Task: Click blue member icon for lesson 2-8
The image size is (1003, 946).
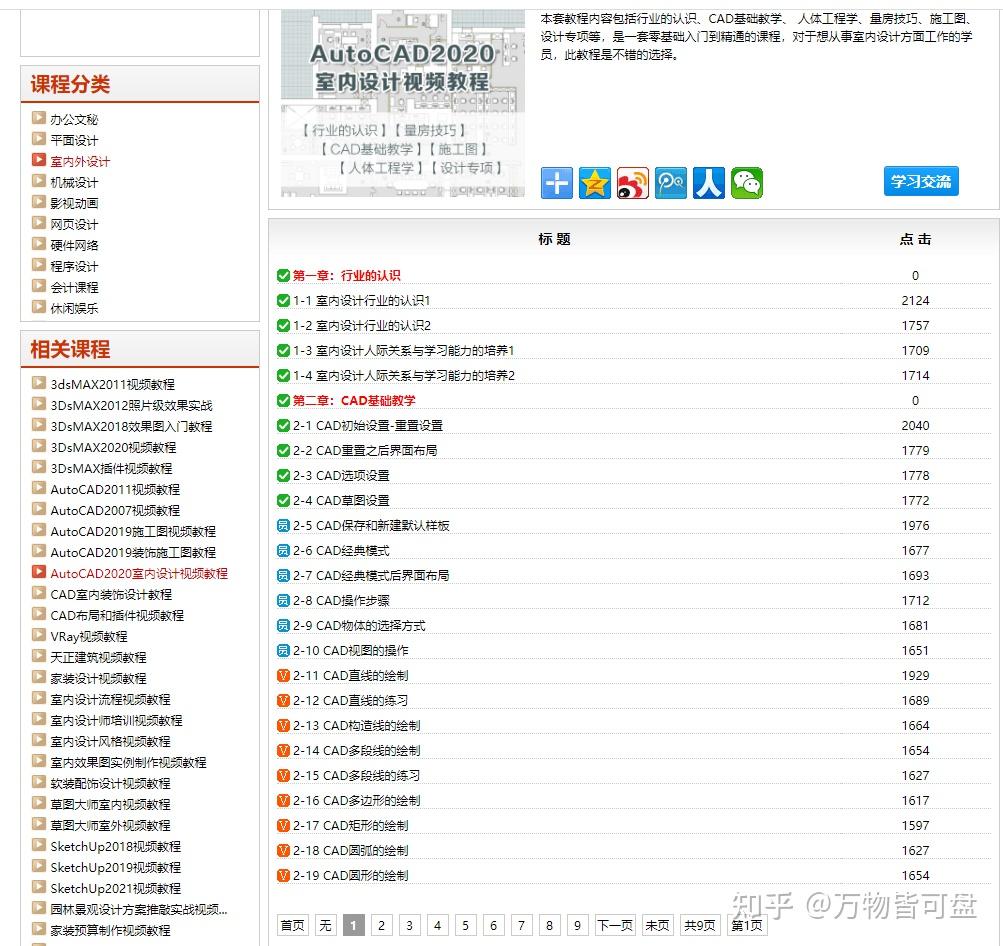Action: [x=283, y=601]
